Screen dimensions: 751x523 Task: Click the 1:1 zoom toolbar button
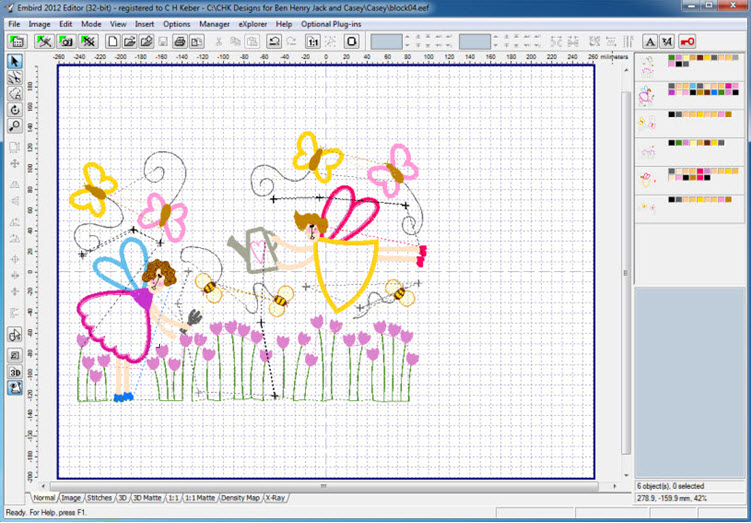pyautogui.click(x=314, y=41)
